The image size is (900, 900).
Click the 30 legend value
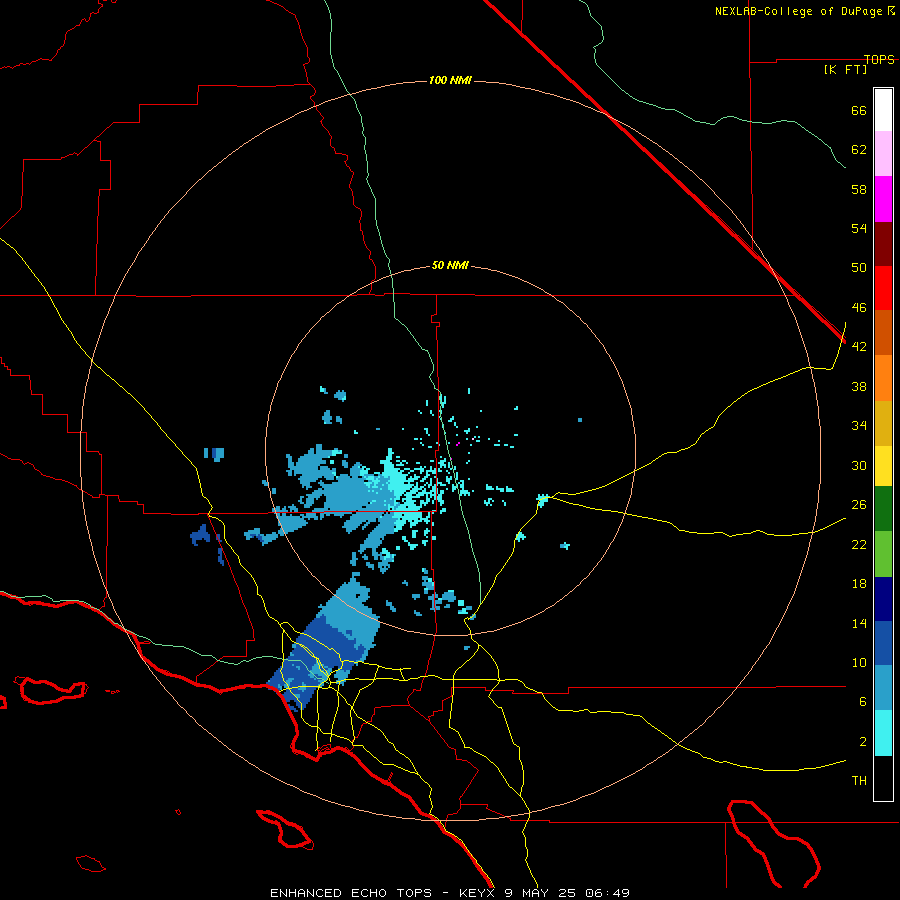pyautogui.click(x=859, y=465)
